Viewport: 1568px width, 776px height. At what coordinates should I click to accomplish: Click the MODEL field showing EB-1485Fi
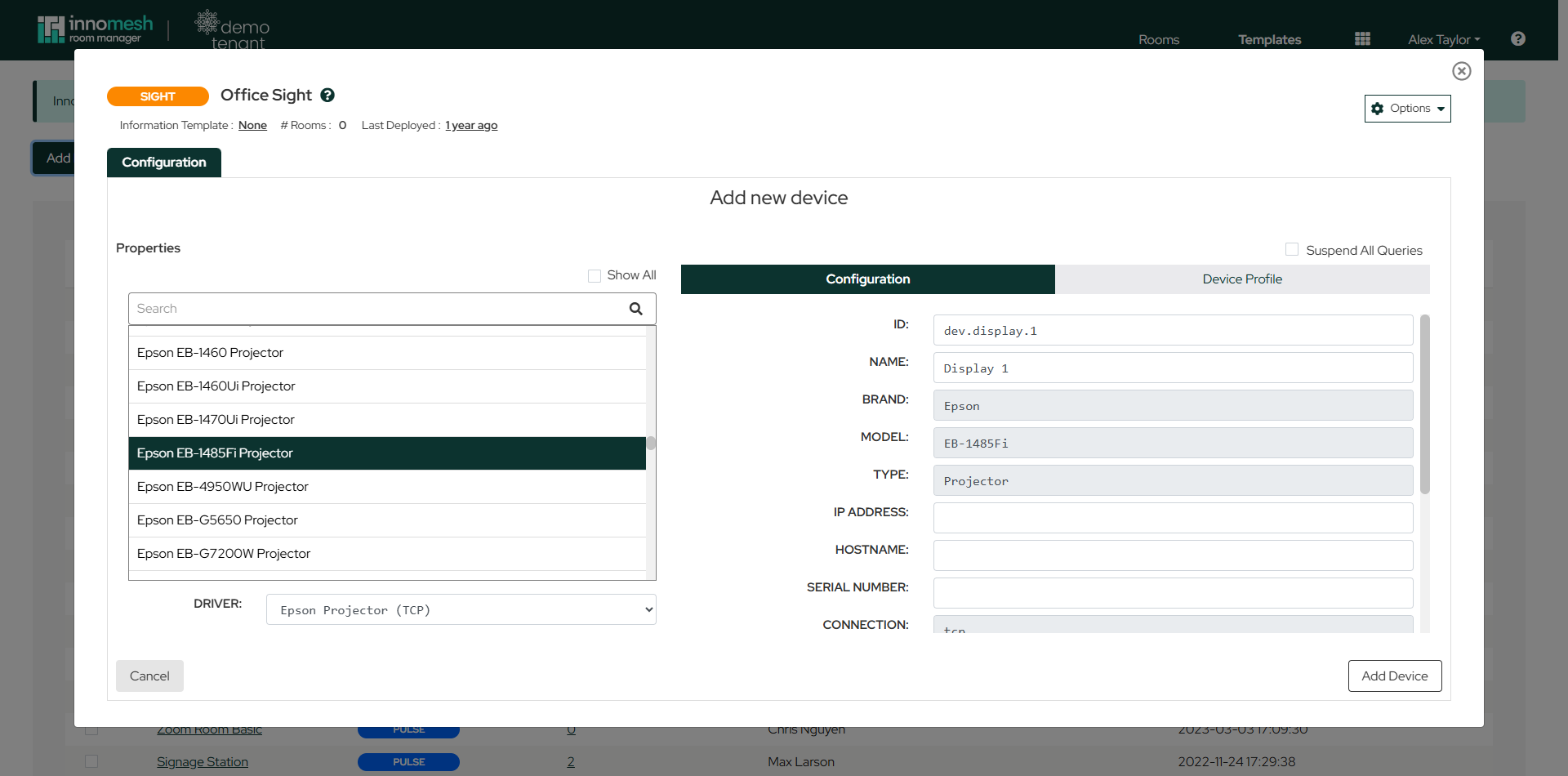tap(1173, 444)
